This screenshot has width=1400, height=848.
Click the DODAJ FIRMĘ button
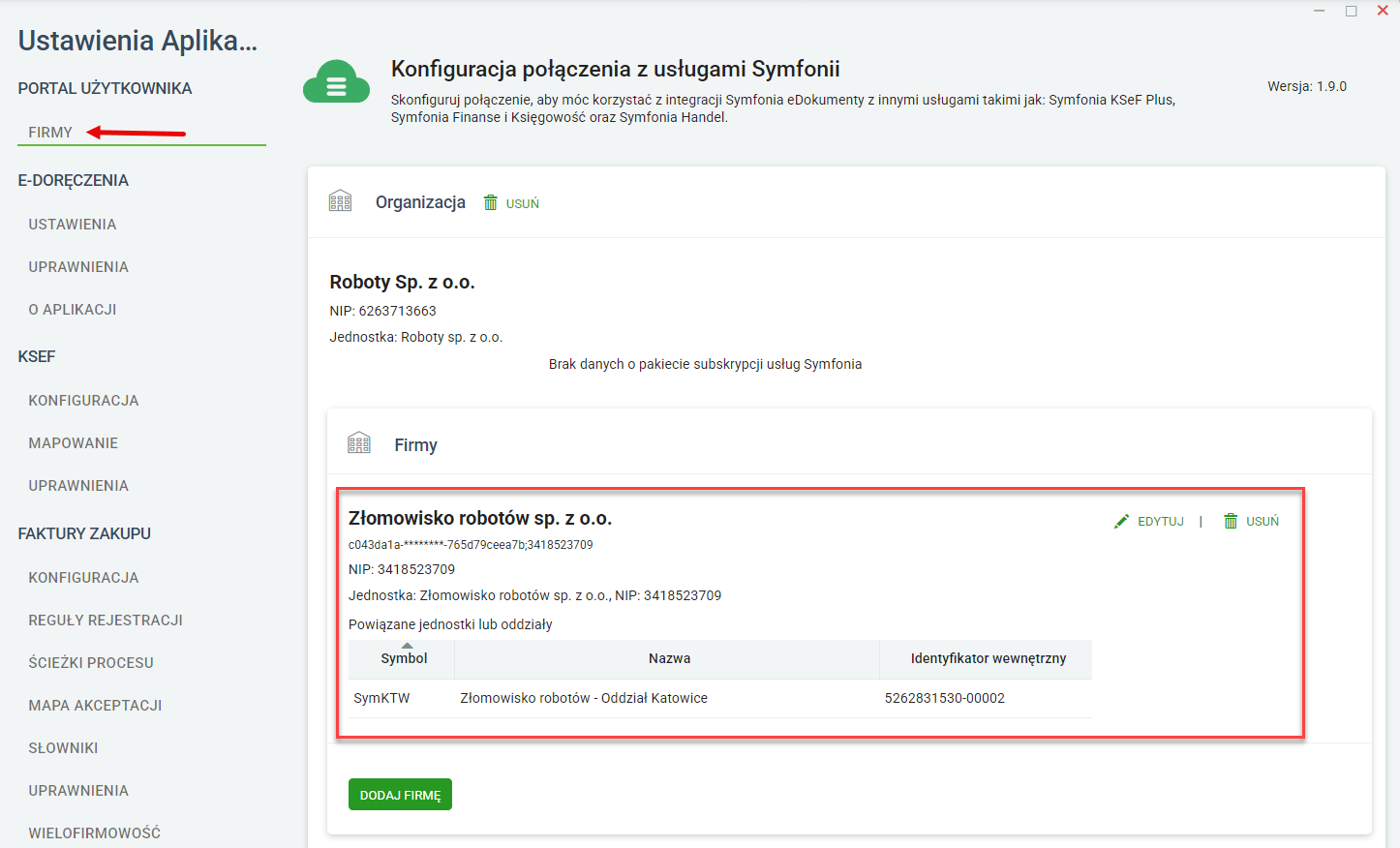coord(400,795)
